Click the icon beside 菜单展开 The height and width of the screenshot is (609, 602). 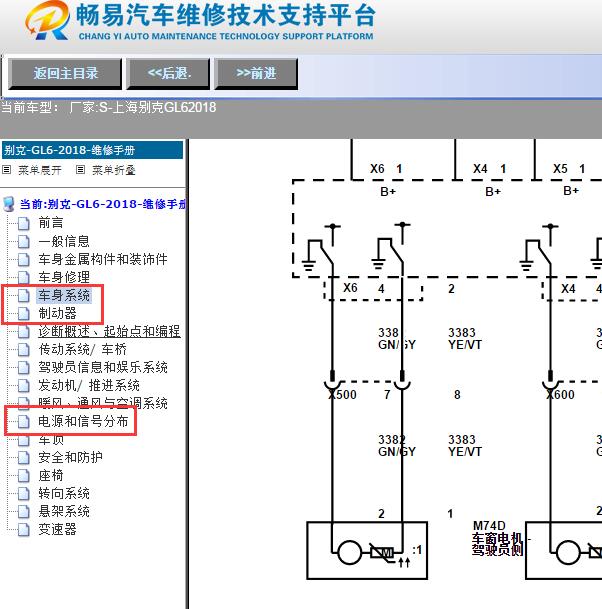(7, 170)
